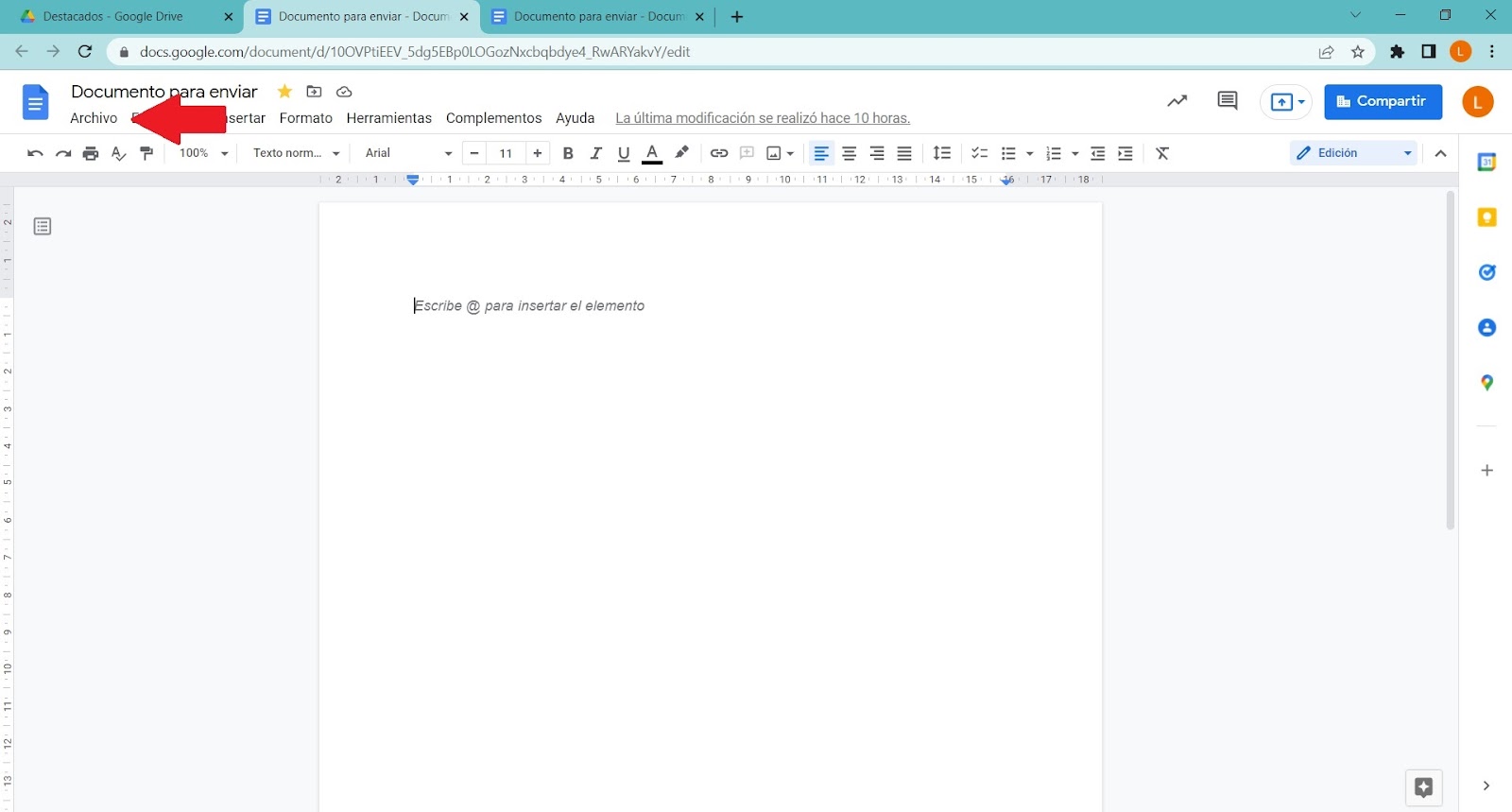
Task: Toggle bold formatting
Action: pyautogui.click(x=568, y=153)
